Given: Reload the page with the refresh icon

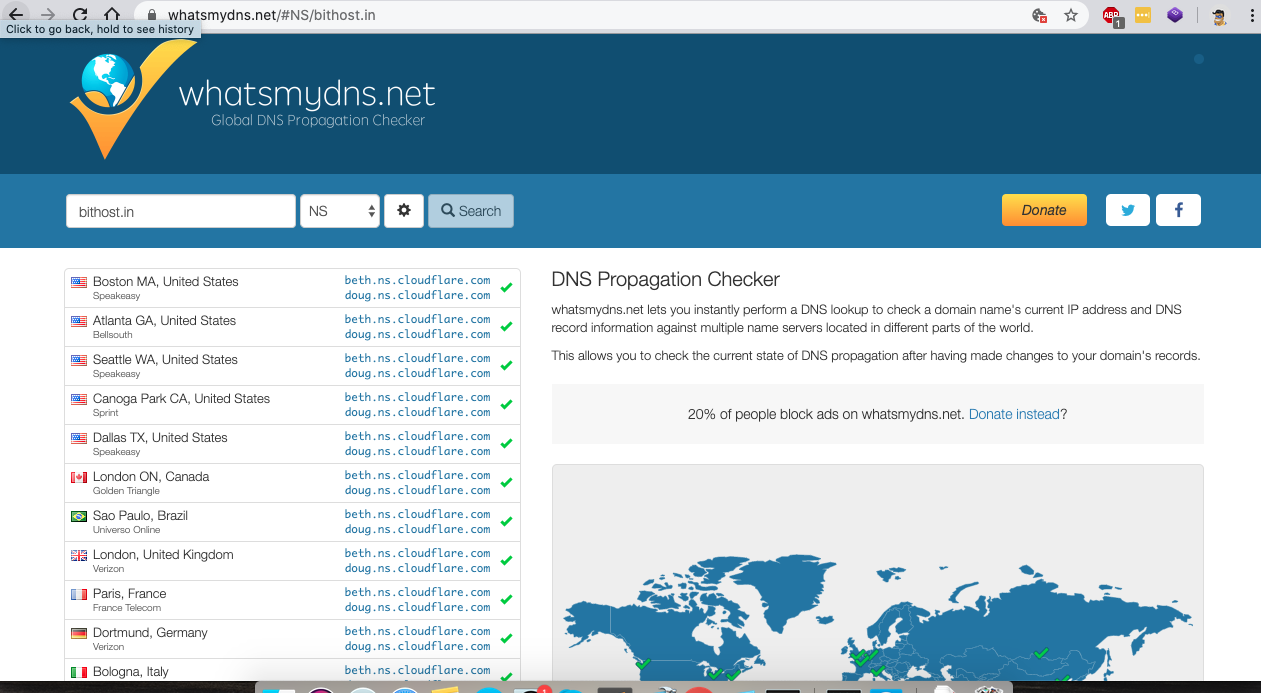Looking at the screenshot, I should [x=80, y=15].
